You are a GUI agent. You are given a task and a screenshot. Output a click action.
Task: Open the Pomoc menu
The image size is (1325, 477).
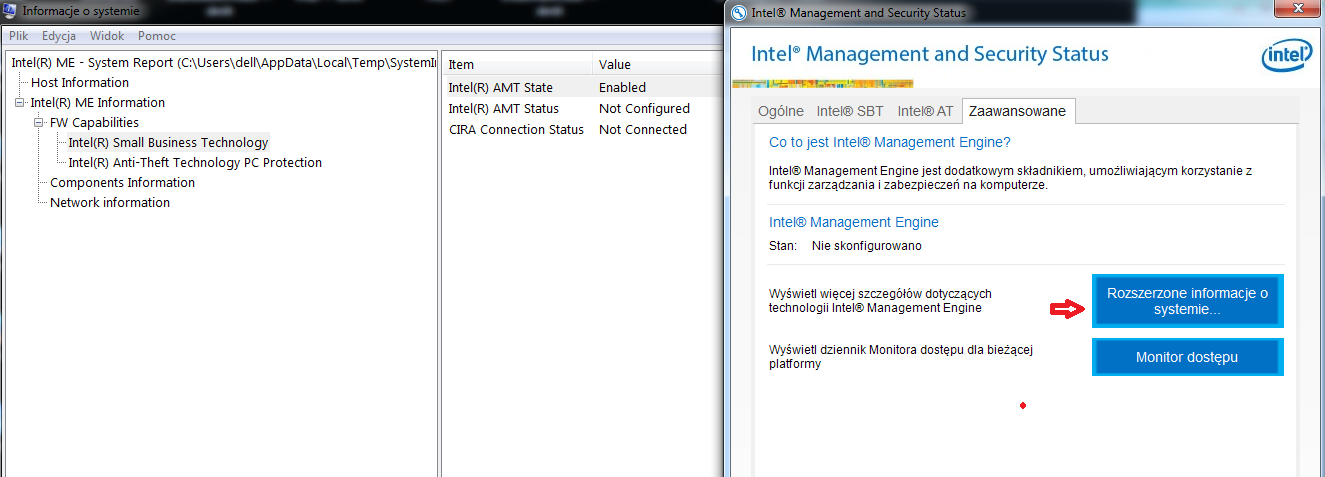coord(157,36)
